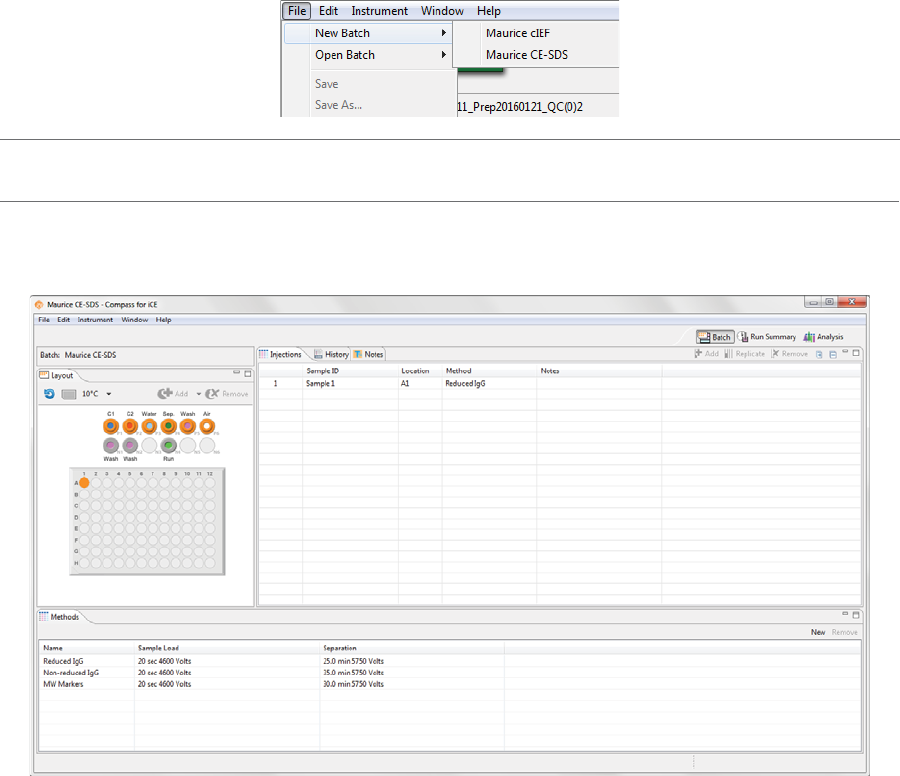Screen dimensions: 900x776
Task: Click Remove in Injections toolbar
Action: pos(789,354)
